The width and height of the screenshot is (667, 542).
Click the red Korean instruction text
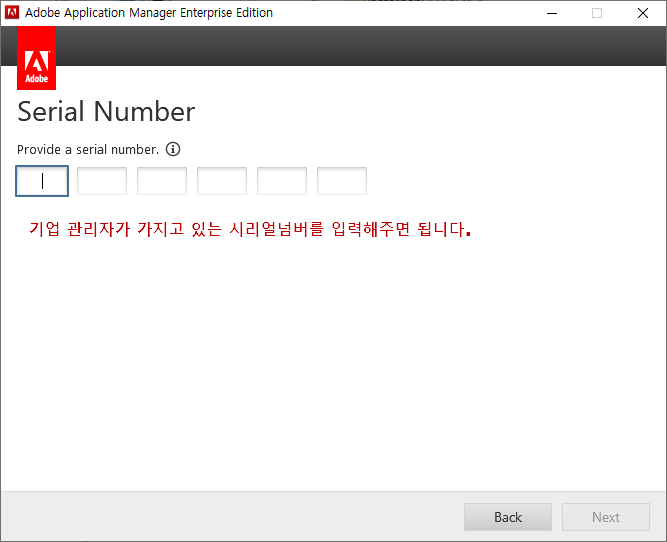(250, 229)
